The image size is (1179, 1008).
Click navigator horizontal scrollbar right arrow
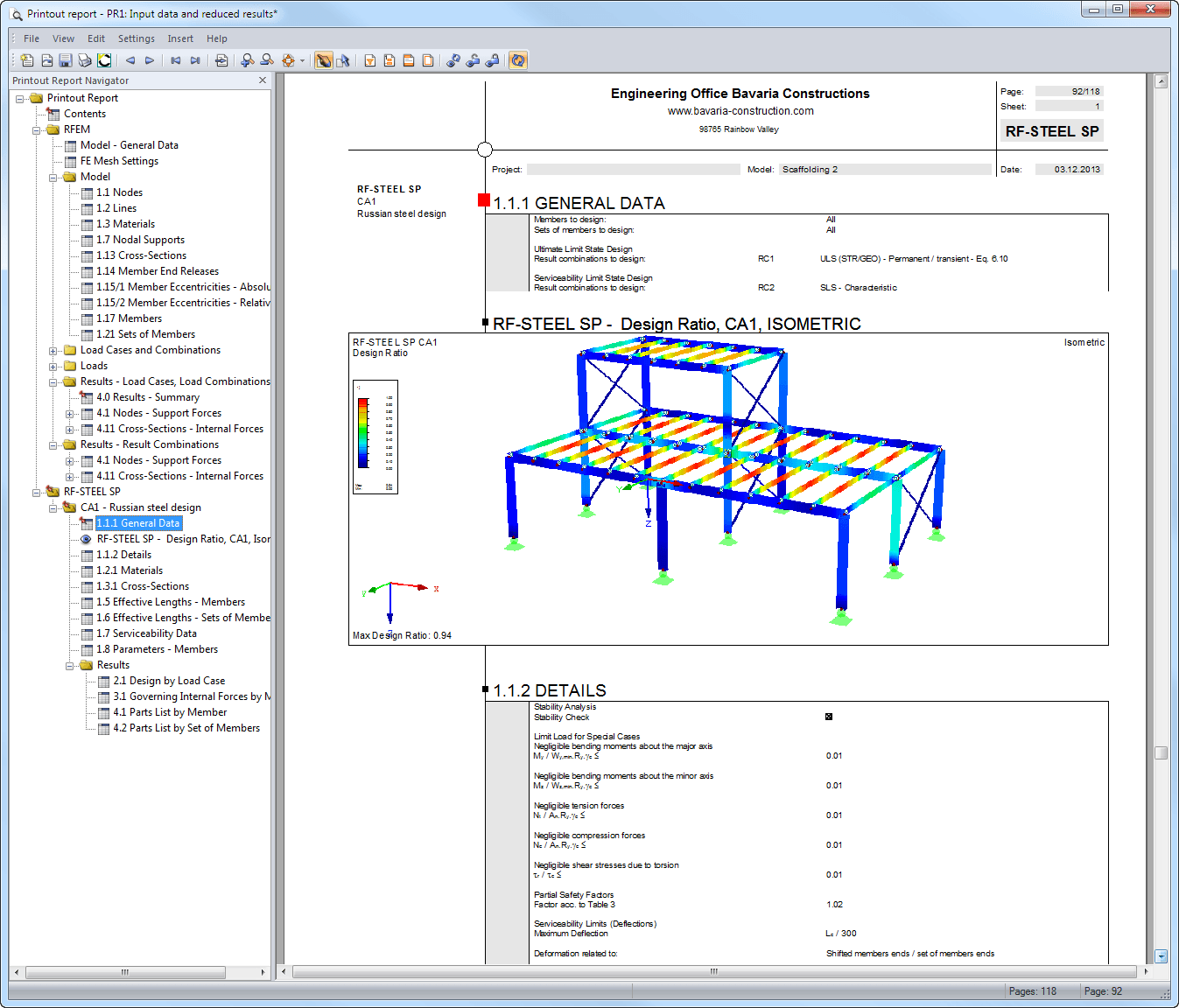tap(263, 972)
